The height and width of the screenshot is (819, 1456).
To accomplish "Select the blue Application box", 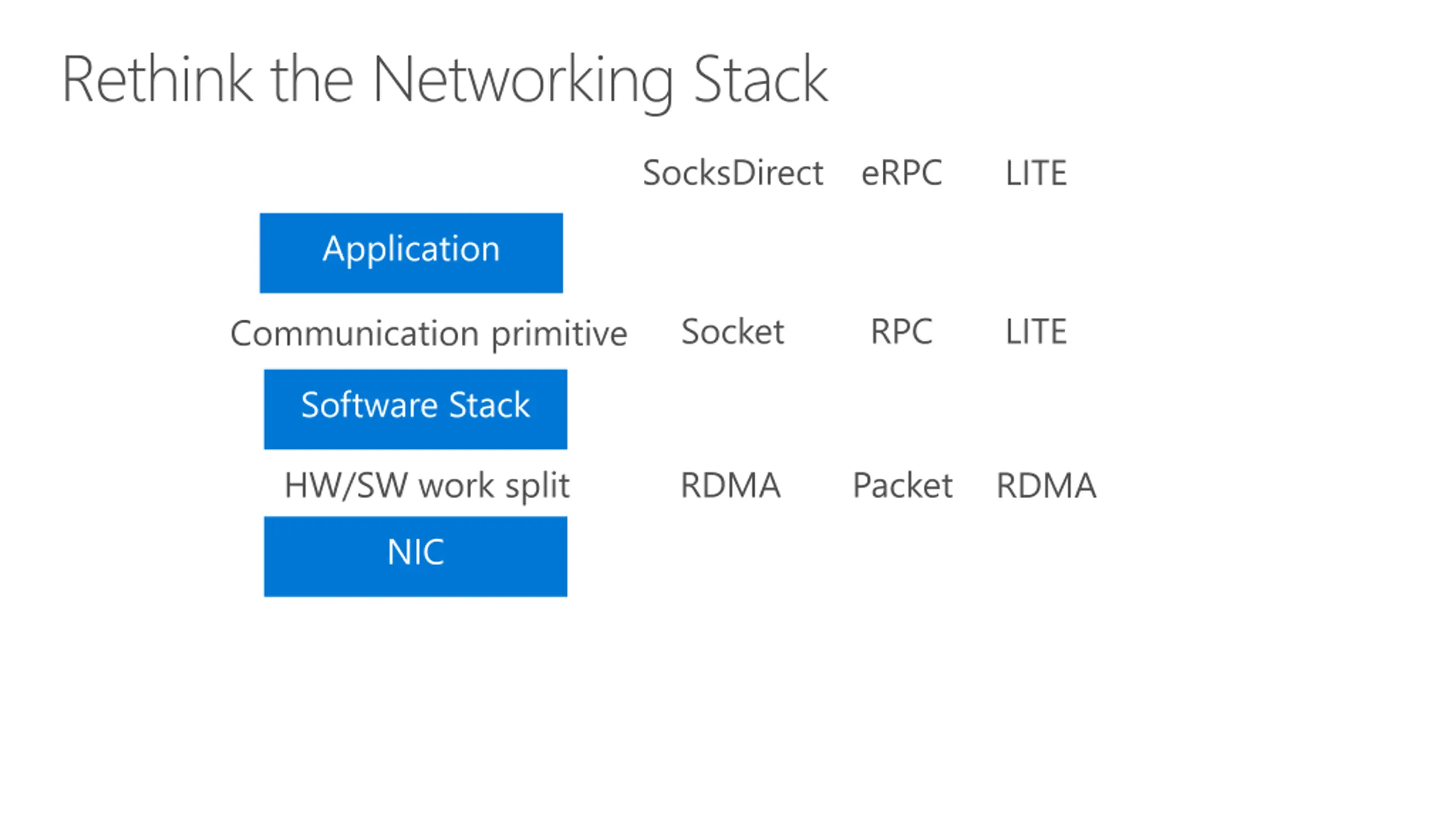I will click(x=411, y=253).
